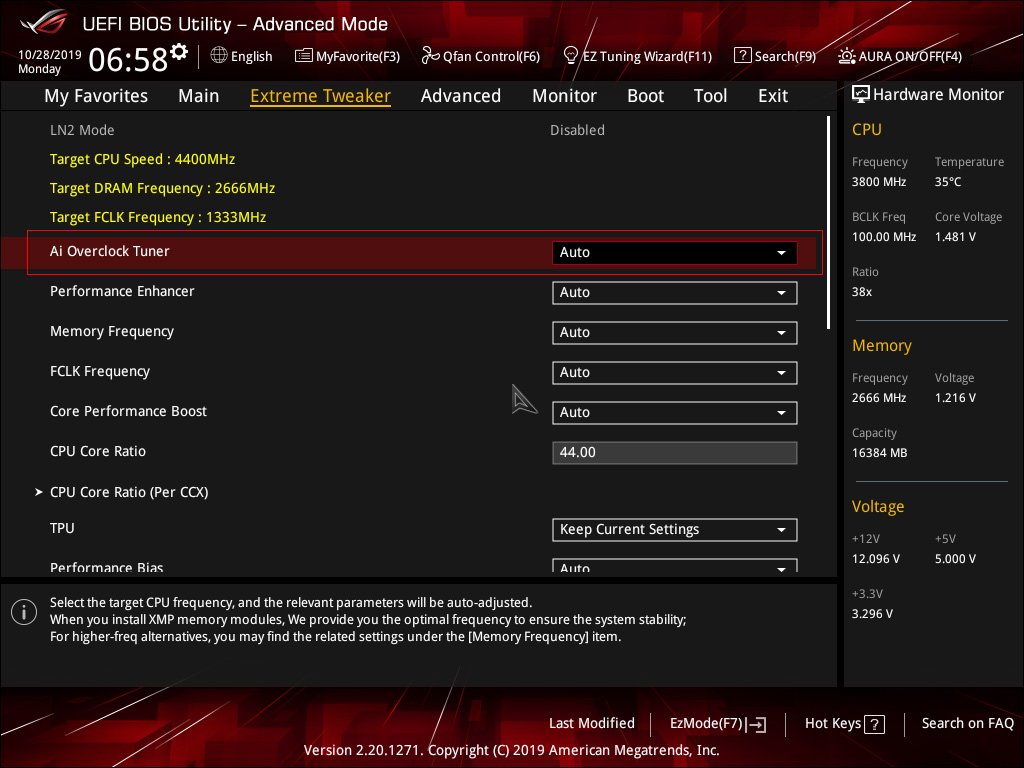Open the Performance Bias dropdown
1024x768 pixels.
click(x=674, y=566)
